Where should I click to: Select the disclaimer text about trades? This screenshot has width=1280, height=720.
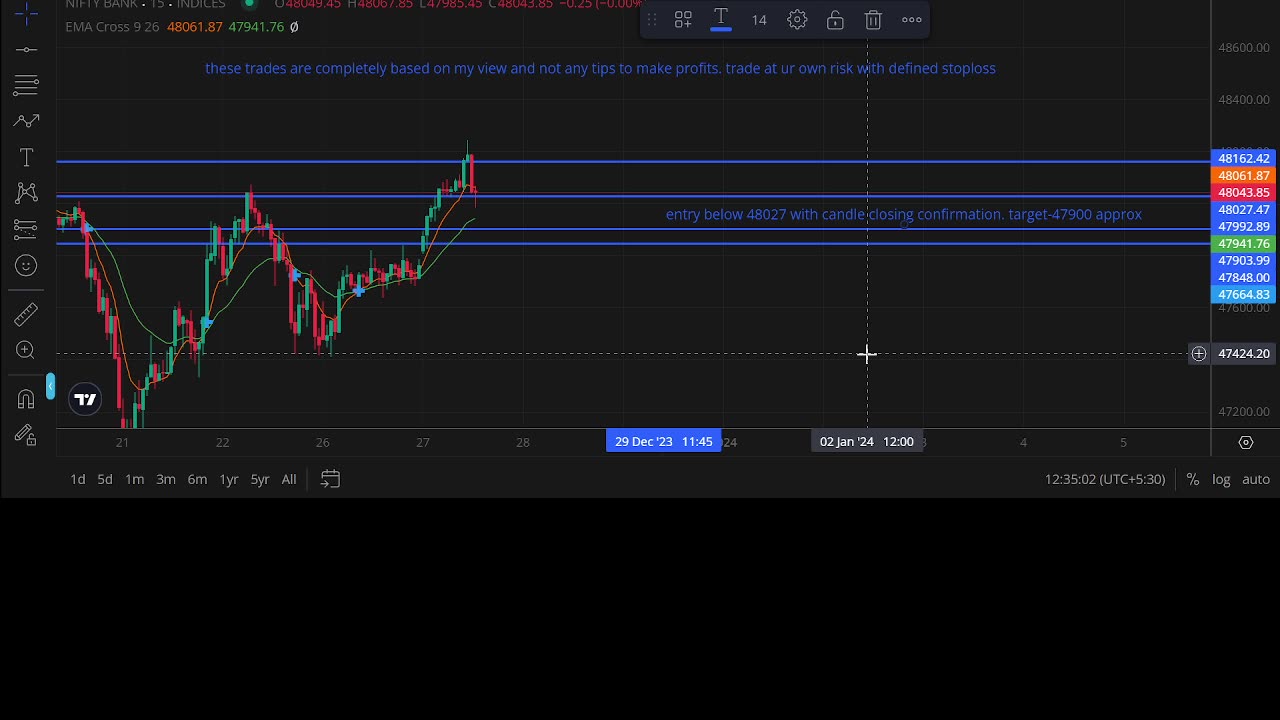[600, 68]
